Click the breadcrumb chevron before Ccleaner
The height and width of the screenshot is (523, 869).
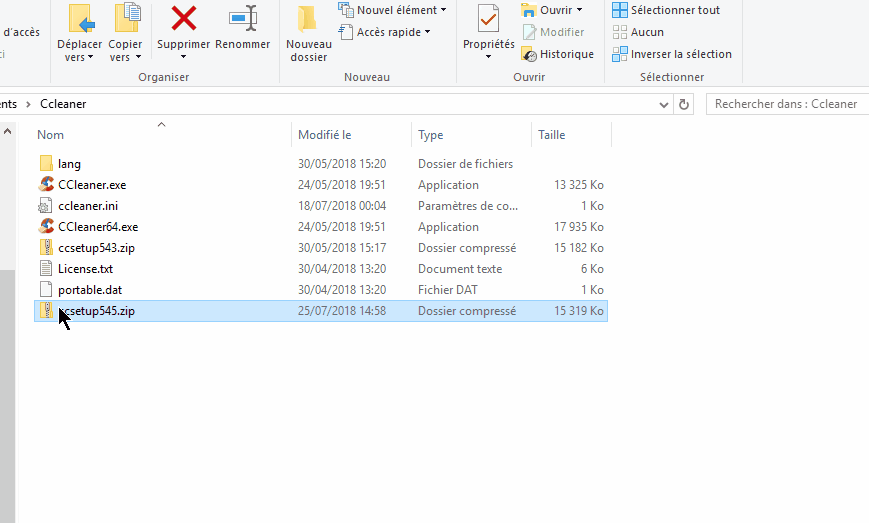click(28, 104)
